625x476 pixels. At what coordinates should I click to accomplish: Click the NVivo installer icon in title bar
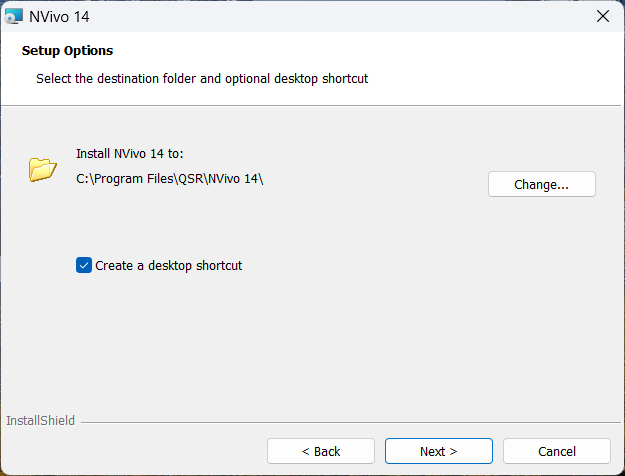[14, 15]
